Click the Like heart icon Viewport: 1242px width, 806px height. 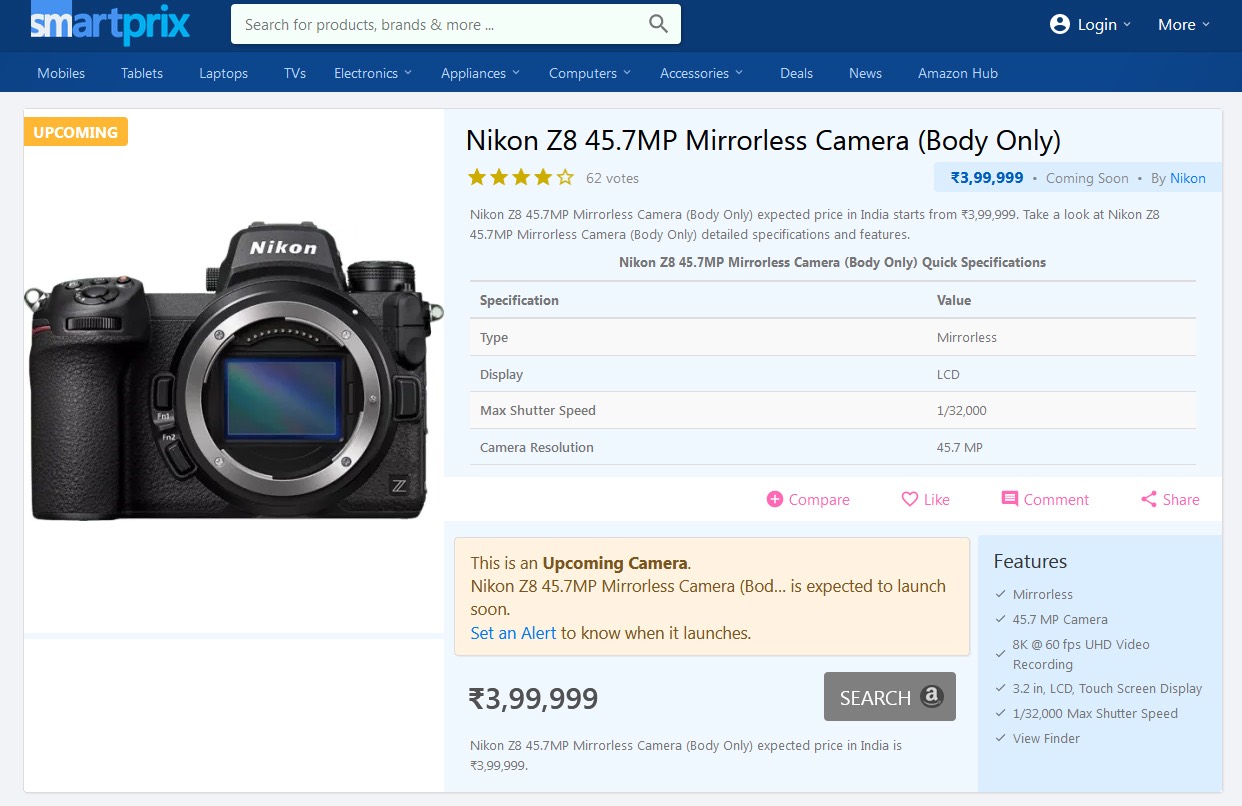[x=909, y=499]
